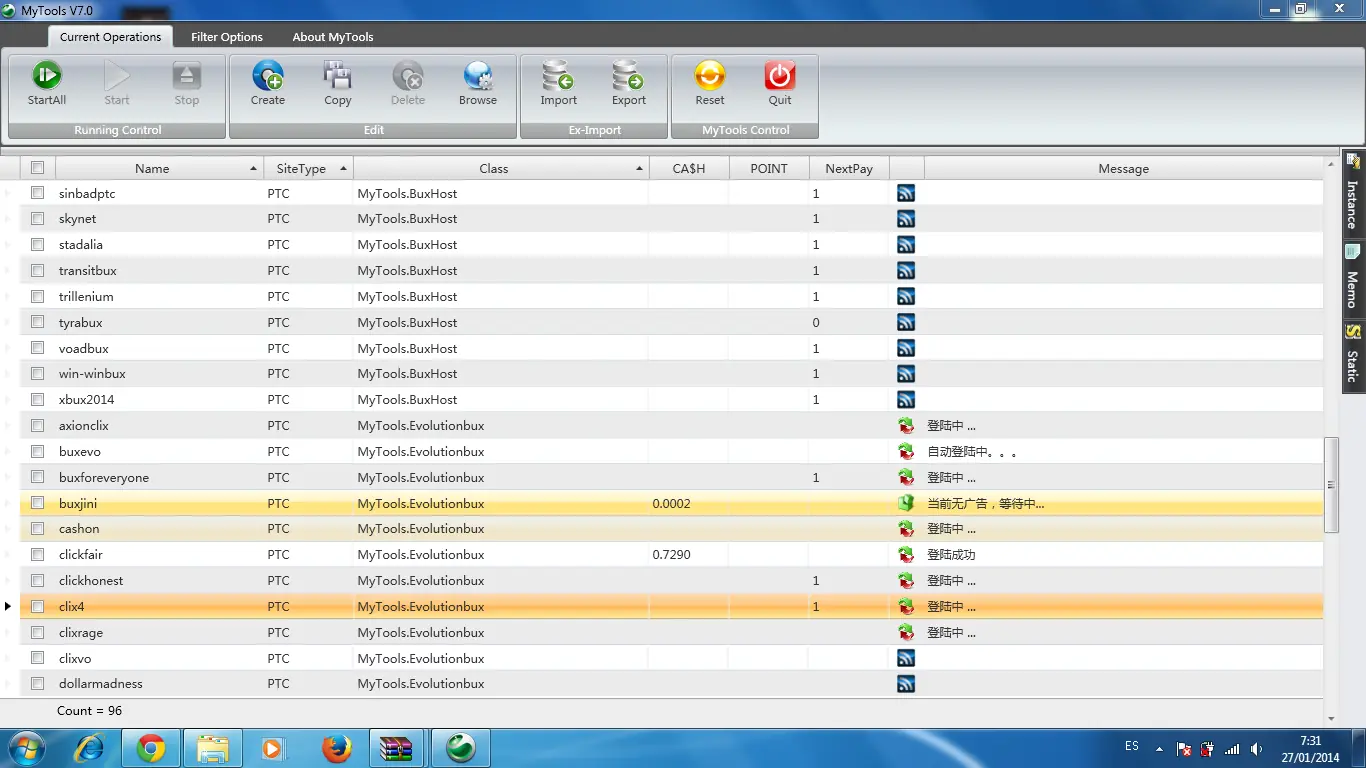Screen dimensions: 1366x768
Task: Click the StartAll toolbar icon
Action: 47,76
